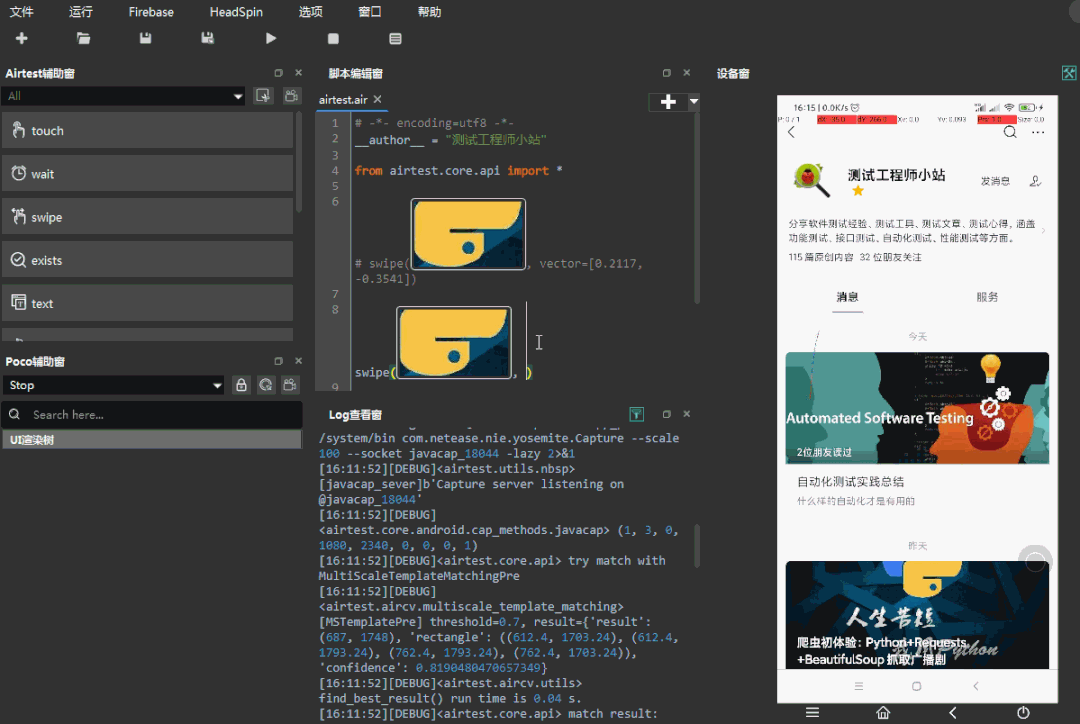Switch to the 服务 tab on phone
Viewport: 1080px width, 724px height.
[987, 297]
